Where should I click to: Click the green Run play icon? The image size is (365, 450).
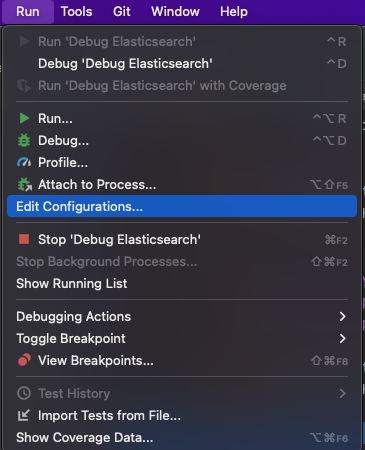click(x=24, y=118)
